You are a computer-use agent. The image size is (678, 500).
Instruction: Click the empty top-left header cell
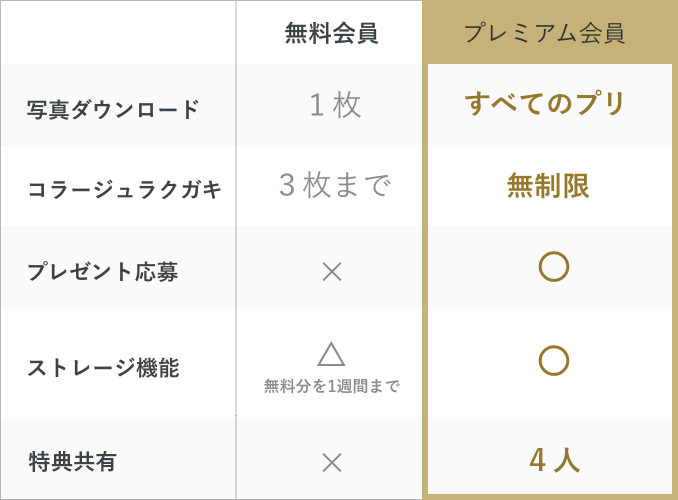pos(118,32)
